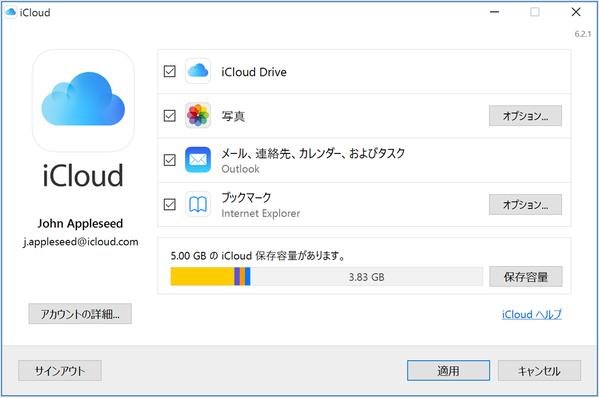Viewport: 599px width, 398px height.
Task: Click the version number 6.2.1
Action: (x=583, y=34)
